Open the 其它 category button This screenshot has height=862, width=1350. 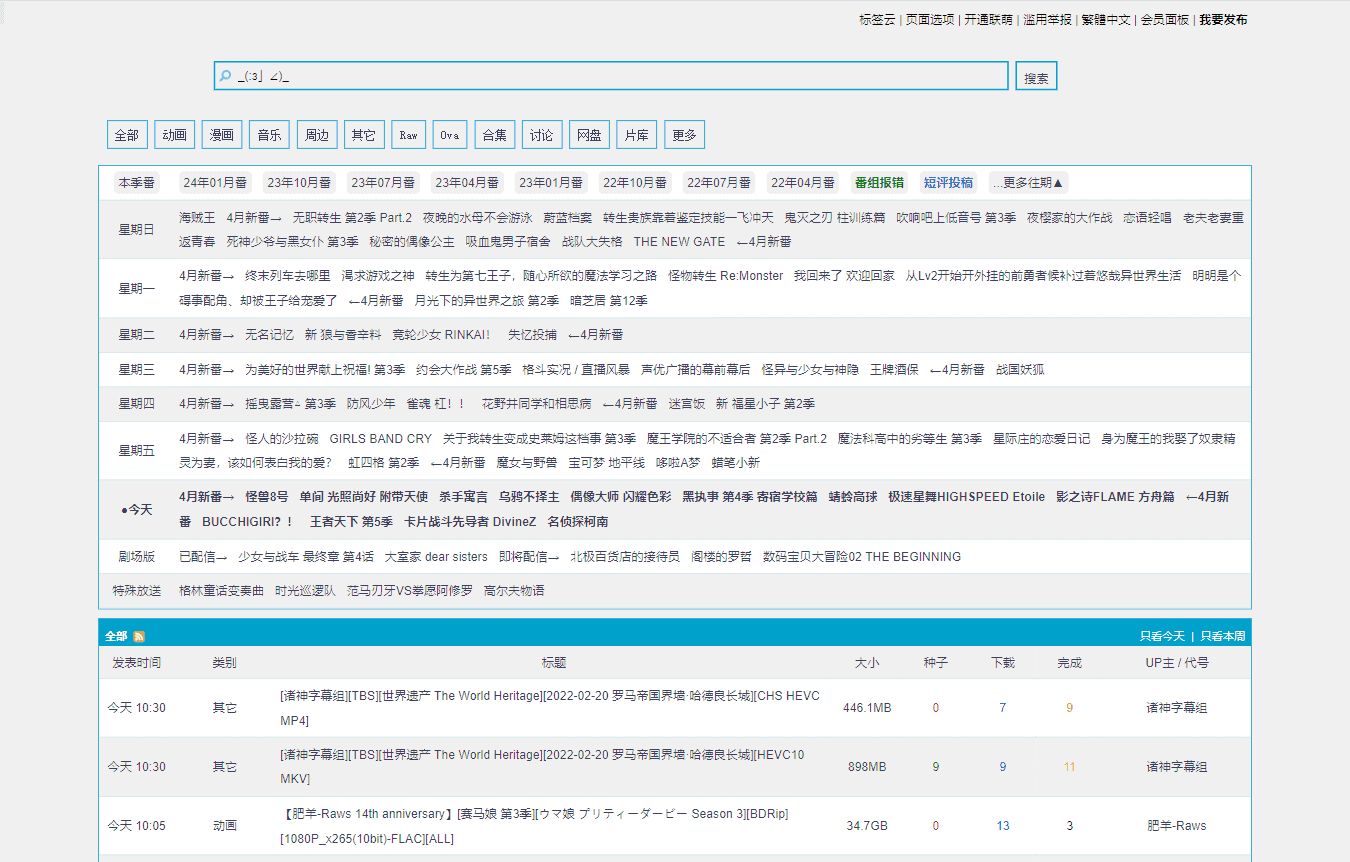[364, 135]
